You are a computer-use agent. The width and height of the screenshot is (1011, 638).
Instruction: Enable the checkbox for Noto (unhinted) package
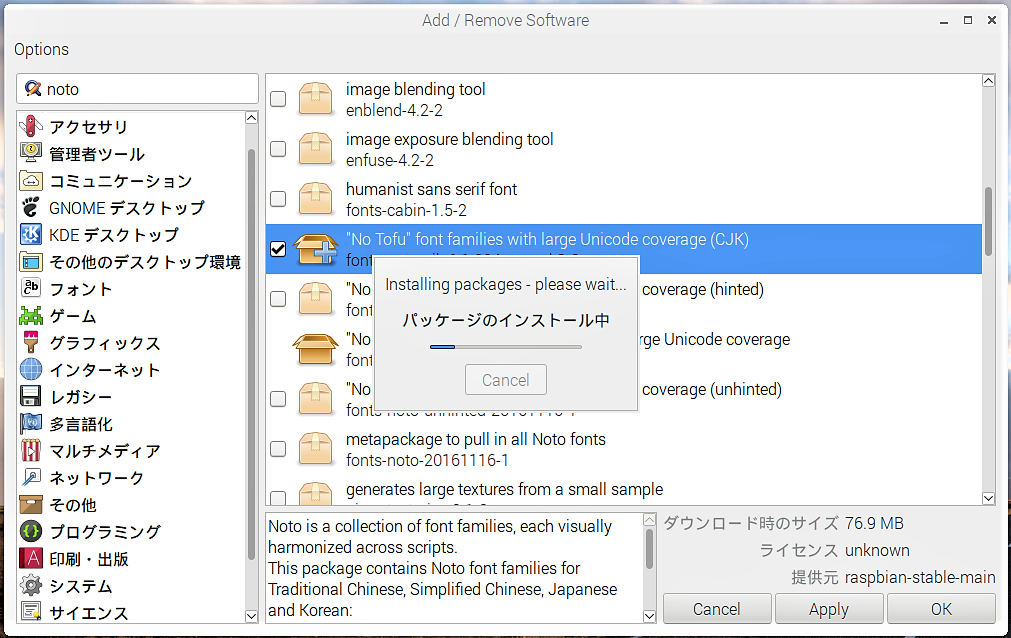278,399
